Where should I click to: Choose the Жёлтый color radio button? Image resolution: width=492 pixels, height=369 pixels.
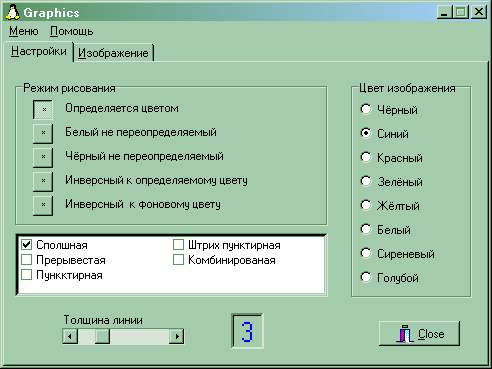pos(366,205)
